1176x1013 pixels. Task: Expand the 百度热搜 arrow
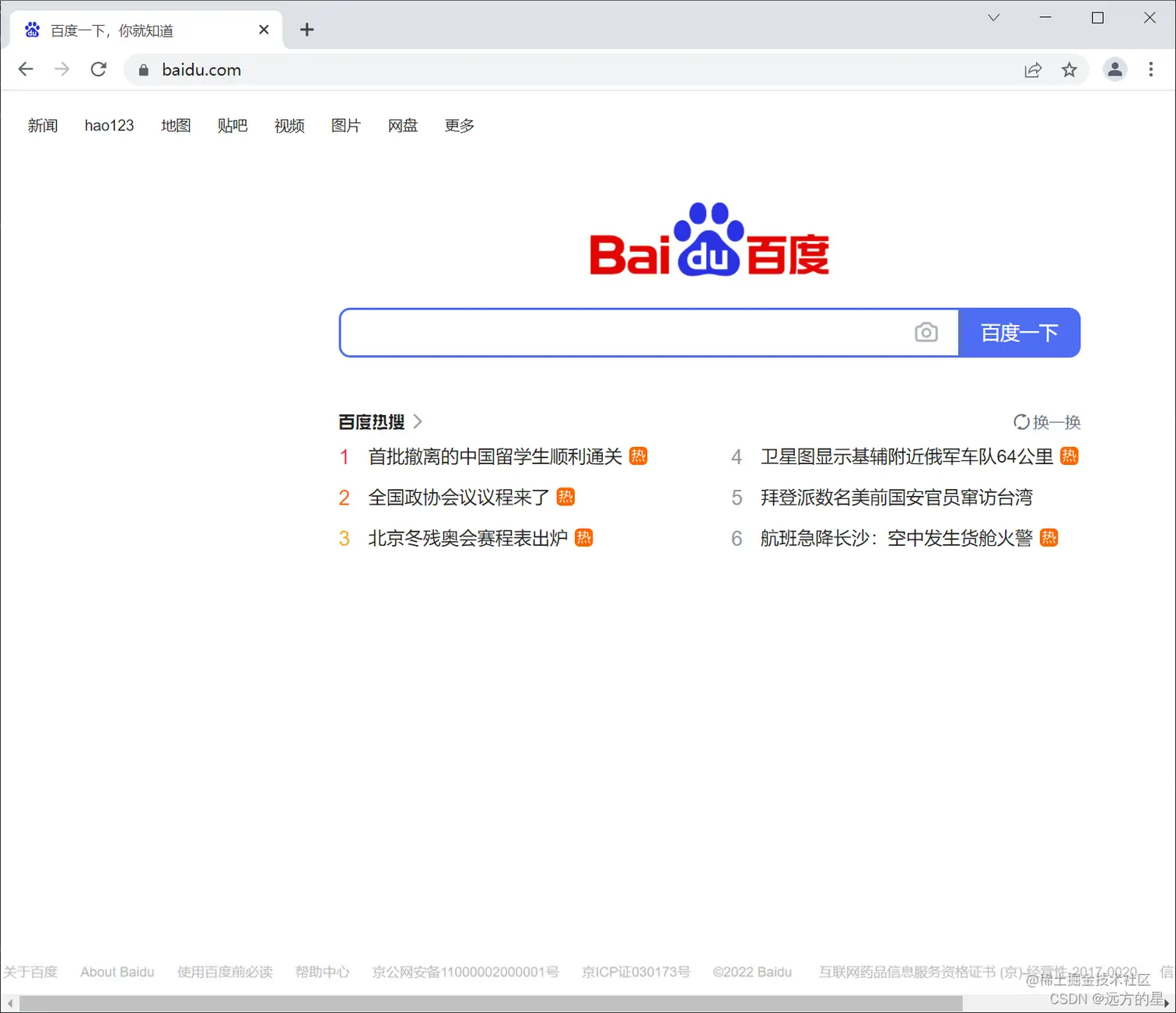[x=418, y=421]
